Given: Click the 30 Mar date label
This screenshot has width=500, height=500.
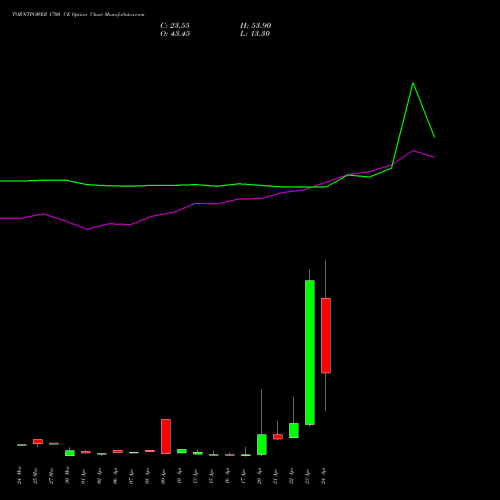Looking at the screenshot, I should tap(67, 476).
